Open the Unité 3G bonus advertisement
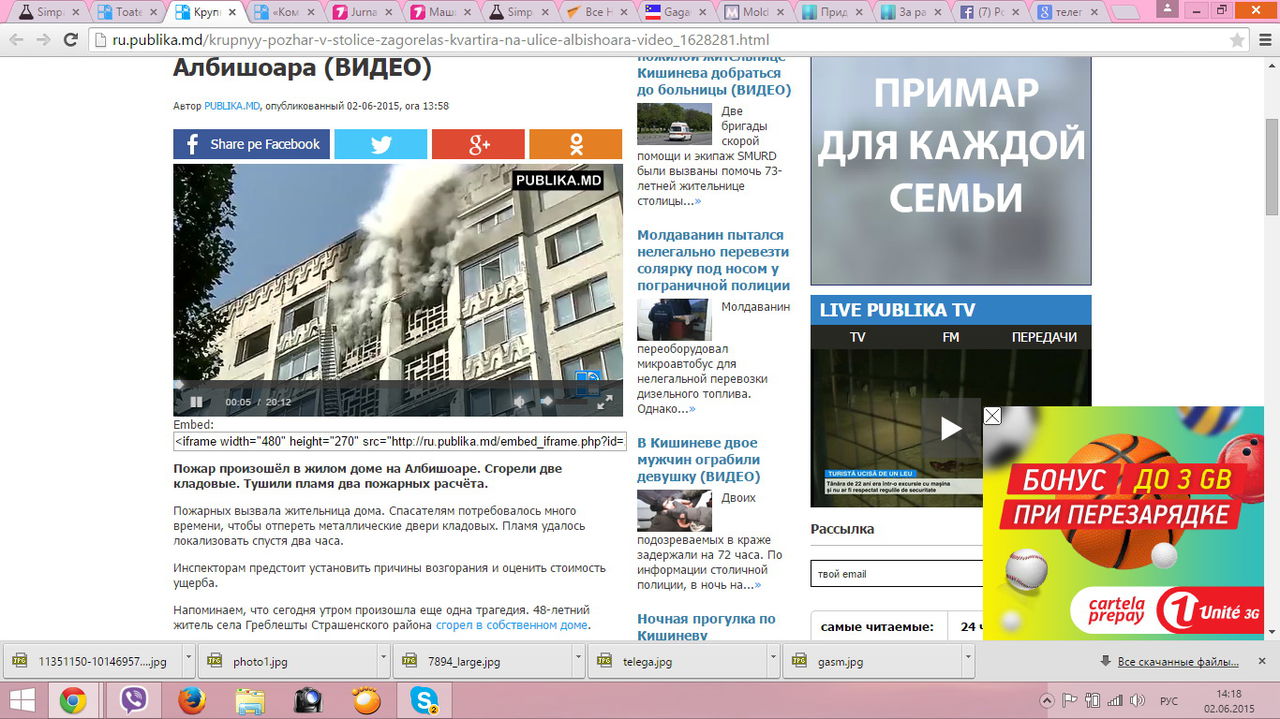 1125,525
